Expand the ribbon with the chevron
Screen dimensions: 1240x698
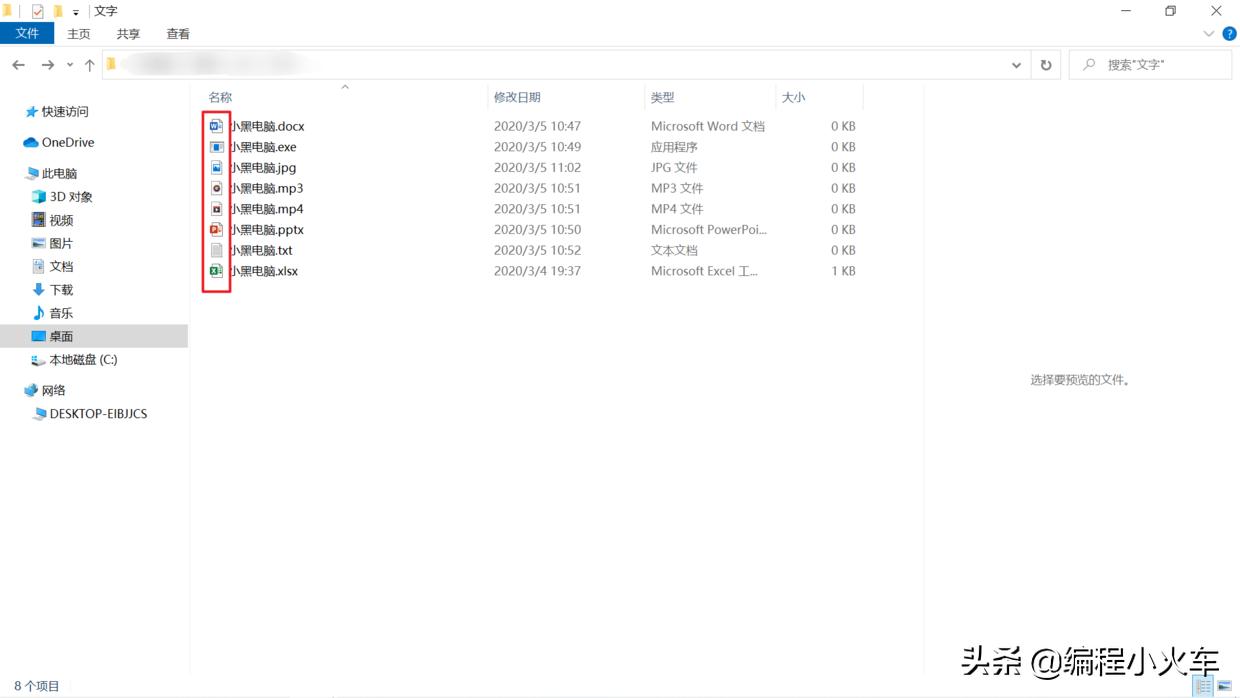pos(1208,34)
